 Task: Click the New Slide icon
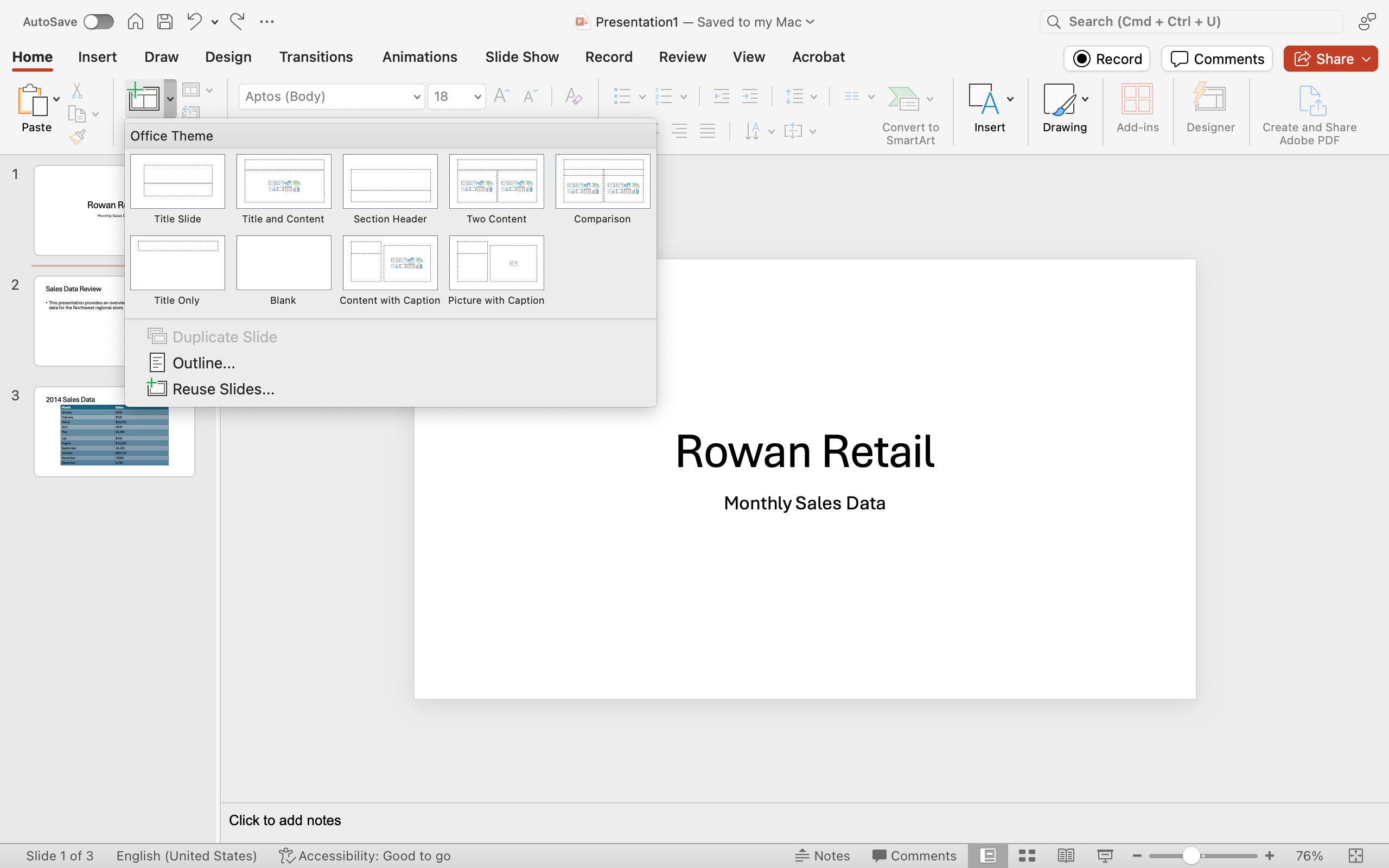[x=143, y=97]
